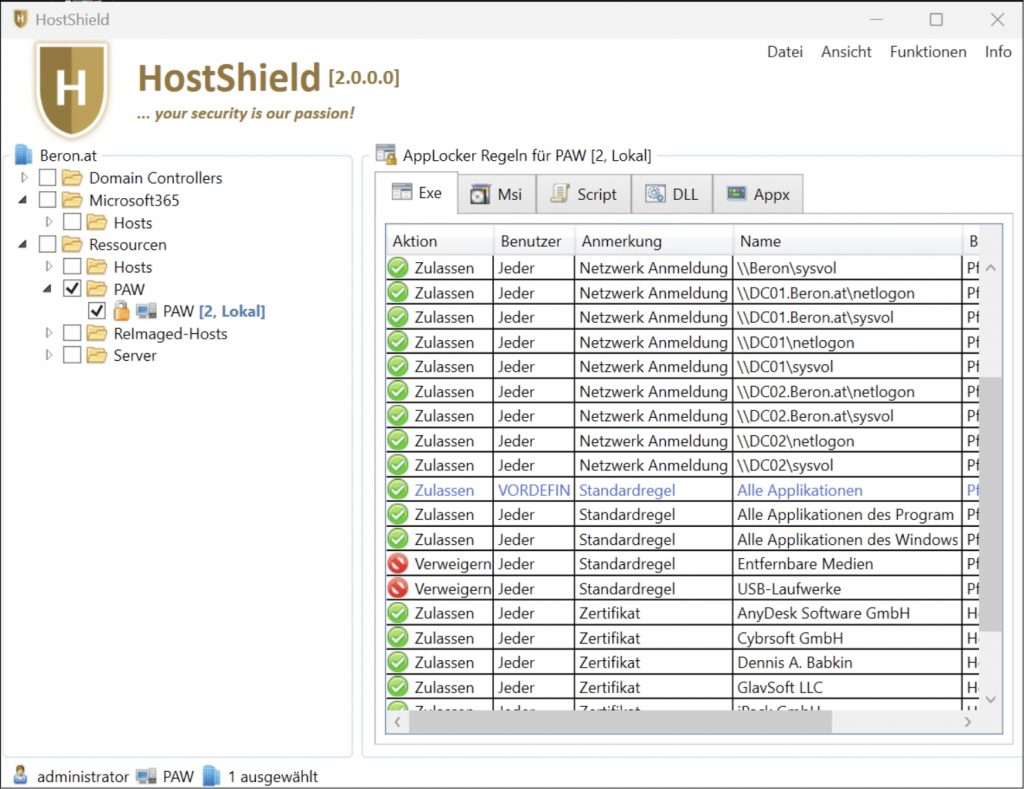Click the Domain Controllers folder icon
This screenshot has height=789, width=1024.
click(72, 178)
